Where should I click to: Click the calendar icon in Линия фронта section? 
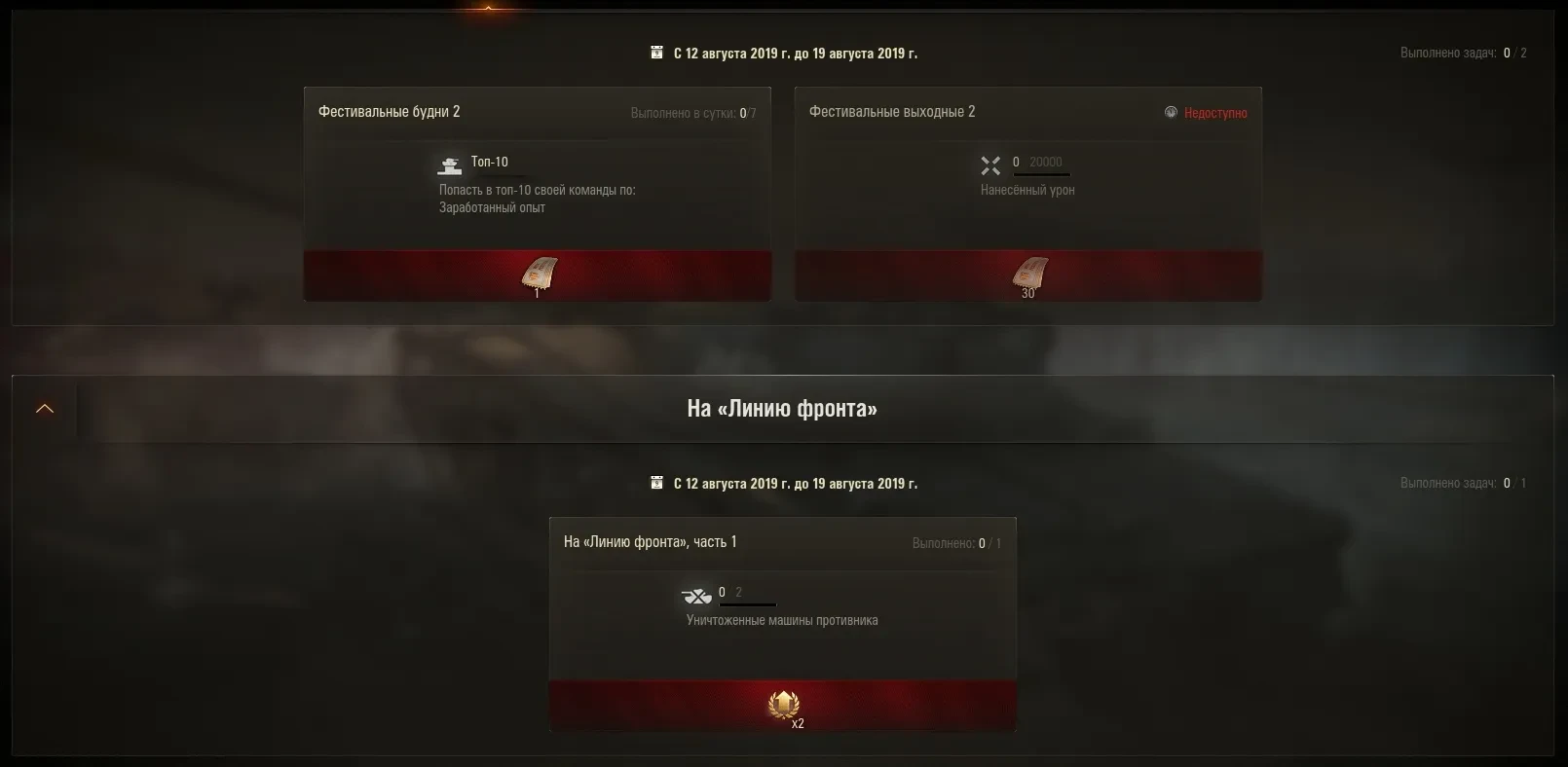pyautogui.click(x=656, y=483)
